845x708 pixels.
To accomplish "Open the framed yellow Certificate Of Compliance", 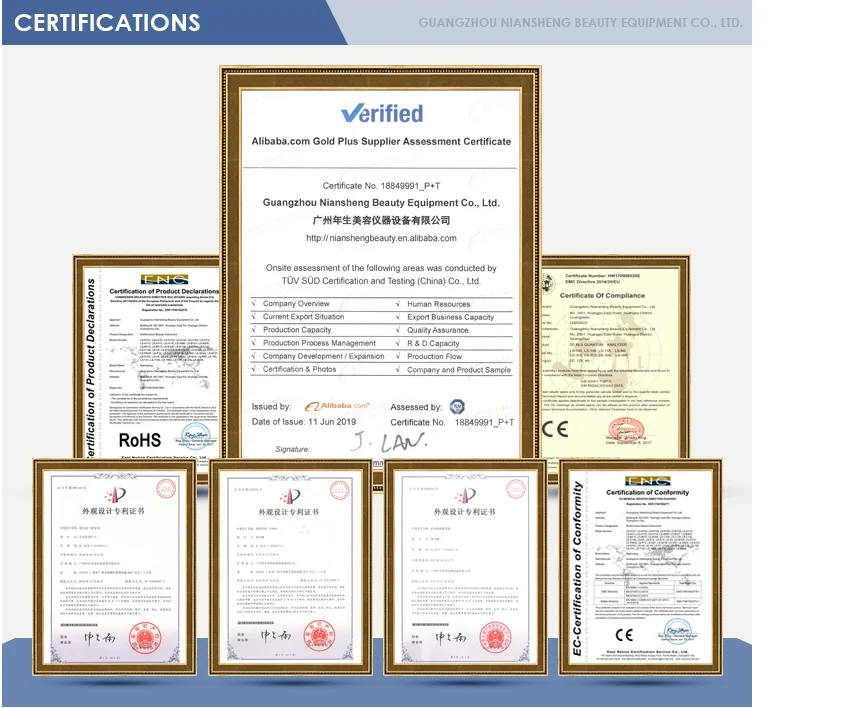I will (x=615, y=357).
